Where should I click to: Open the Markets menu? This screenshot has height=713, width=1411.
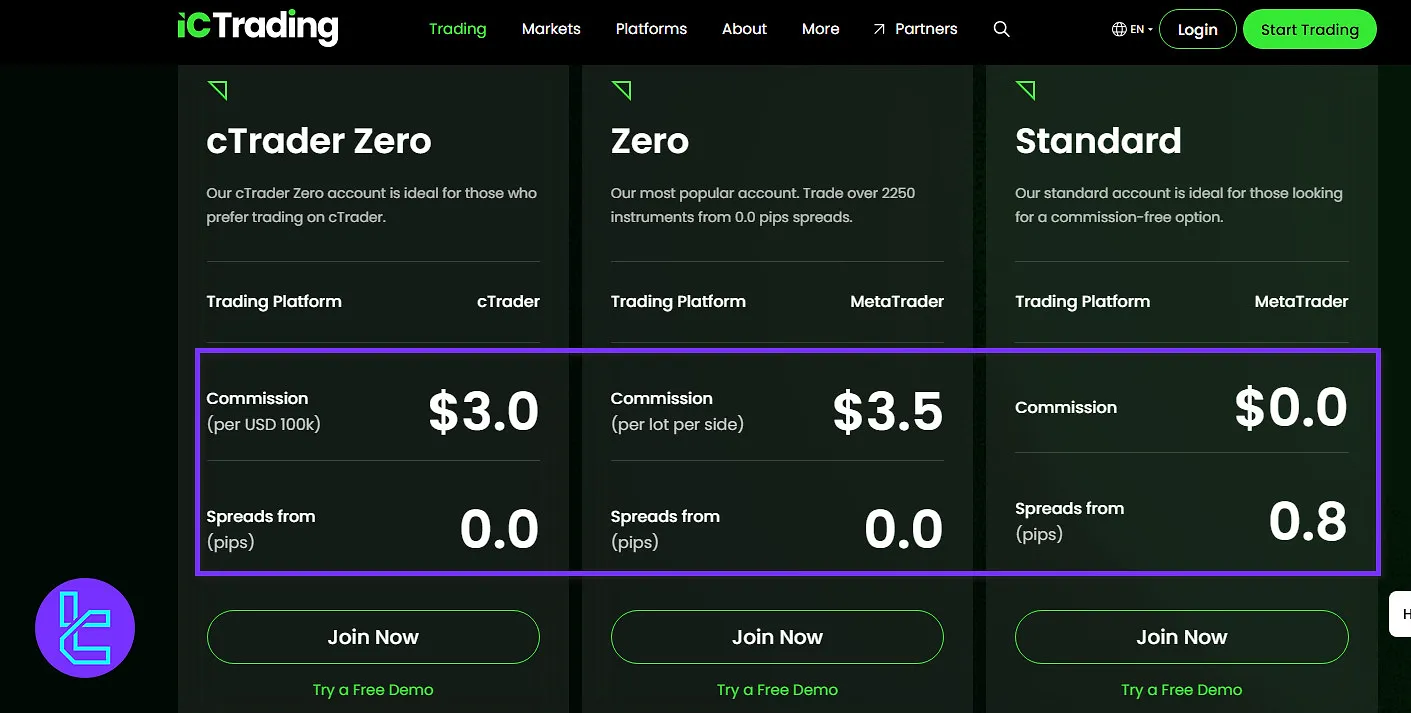tap(551, 29)
